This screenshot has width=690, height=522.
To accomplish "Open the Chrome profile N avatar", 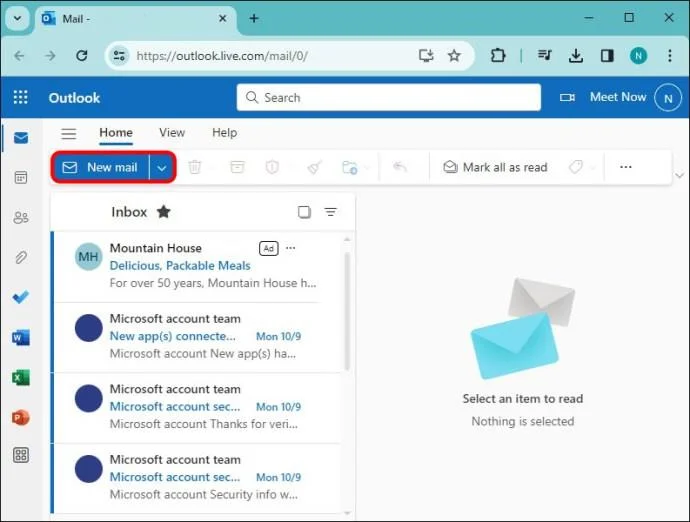I will [x=639, y=56].
